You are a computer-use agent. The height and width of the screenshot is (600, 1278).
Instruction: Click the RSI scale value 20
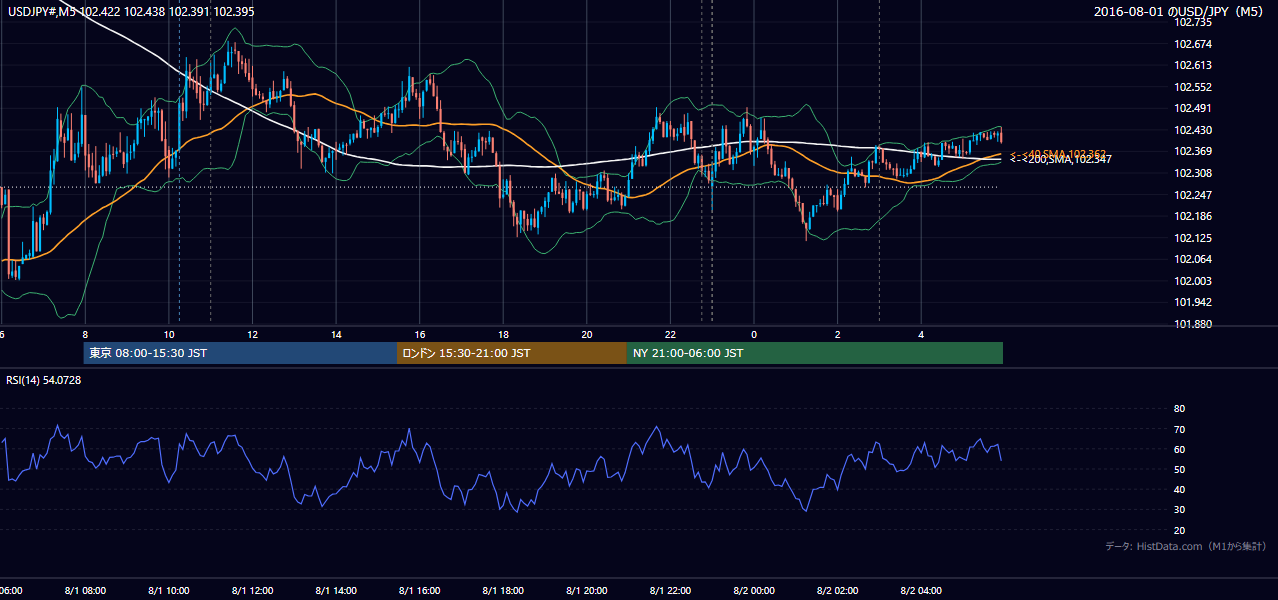1179,531
